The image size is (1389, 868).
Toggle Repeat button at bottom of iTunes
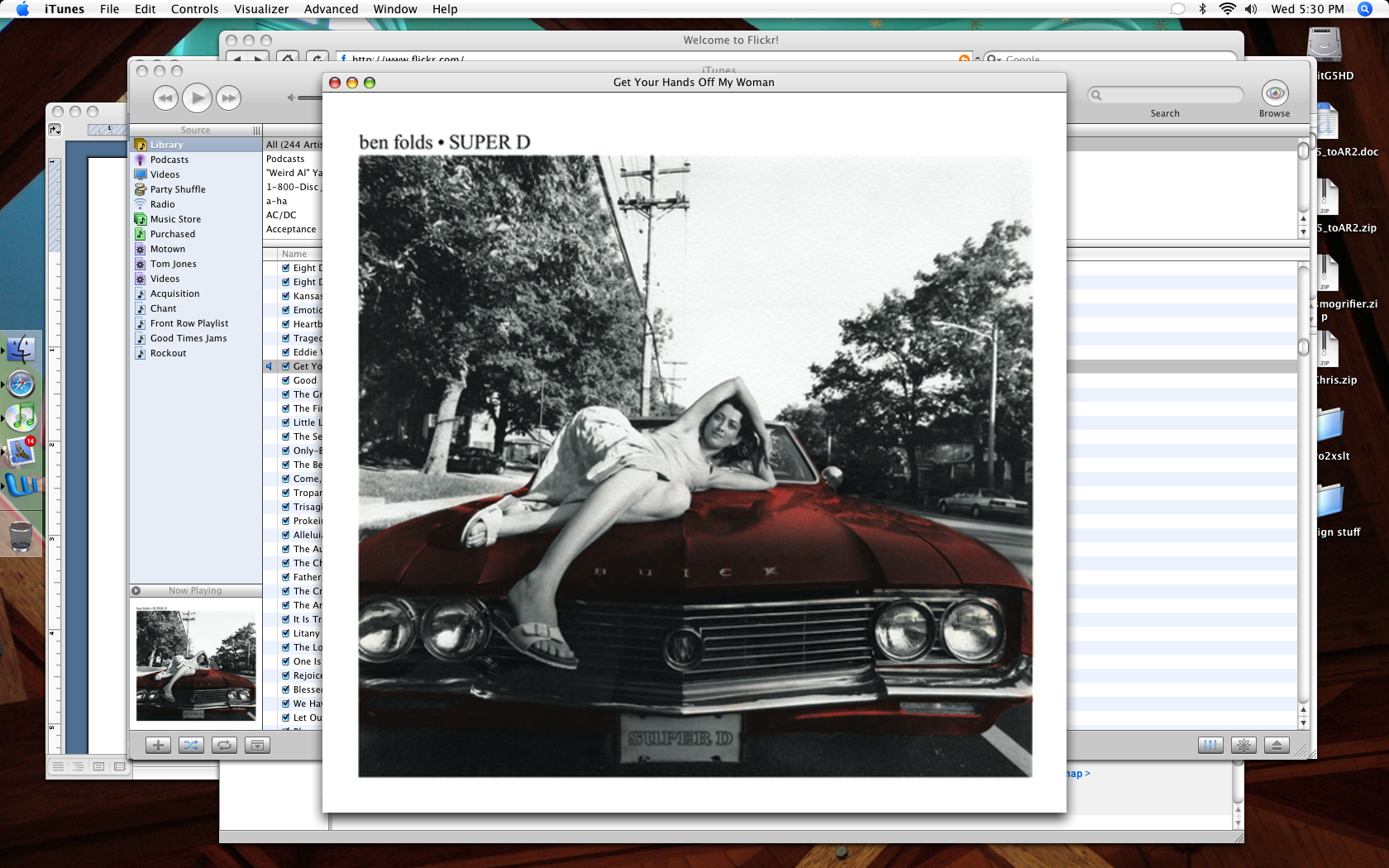(x=224, y=745)
